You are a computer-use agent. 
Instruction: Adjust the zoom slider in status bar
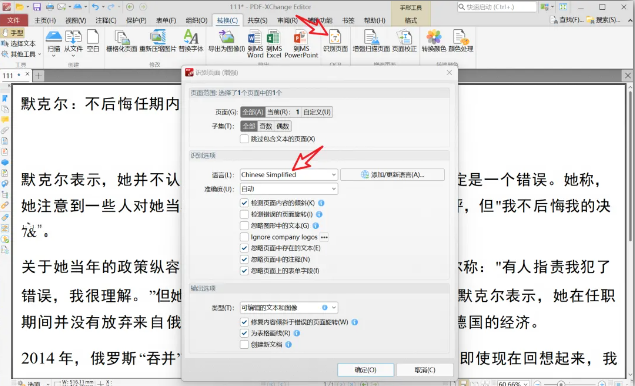pos(560,383)
